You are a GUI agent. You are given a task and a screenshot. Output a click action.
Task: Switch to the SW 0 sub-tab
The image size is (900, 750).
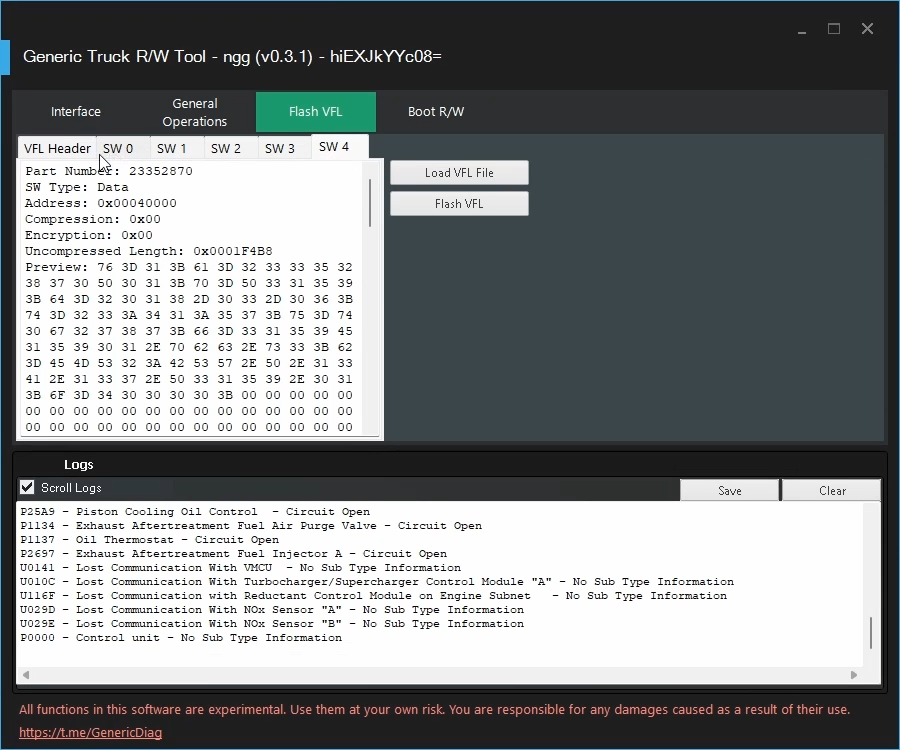(118, 148)
